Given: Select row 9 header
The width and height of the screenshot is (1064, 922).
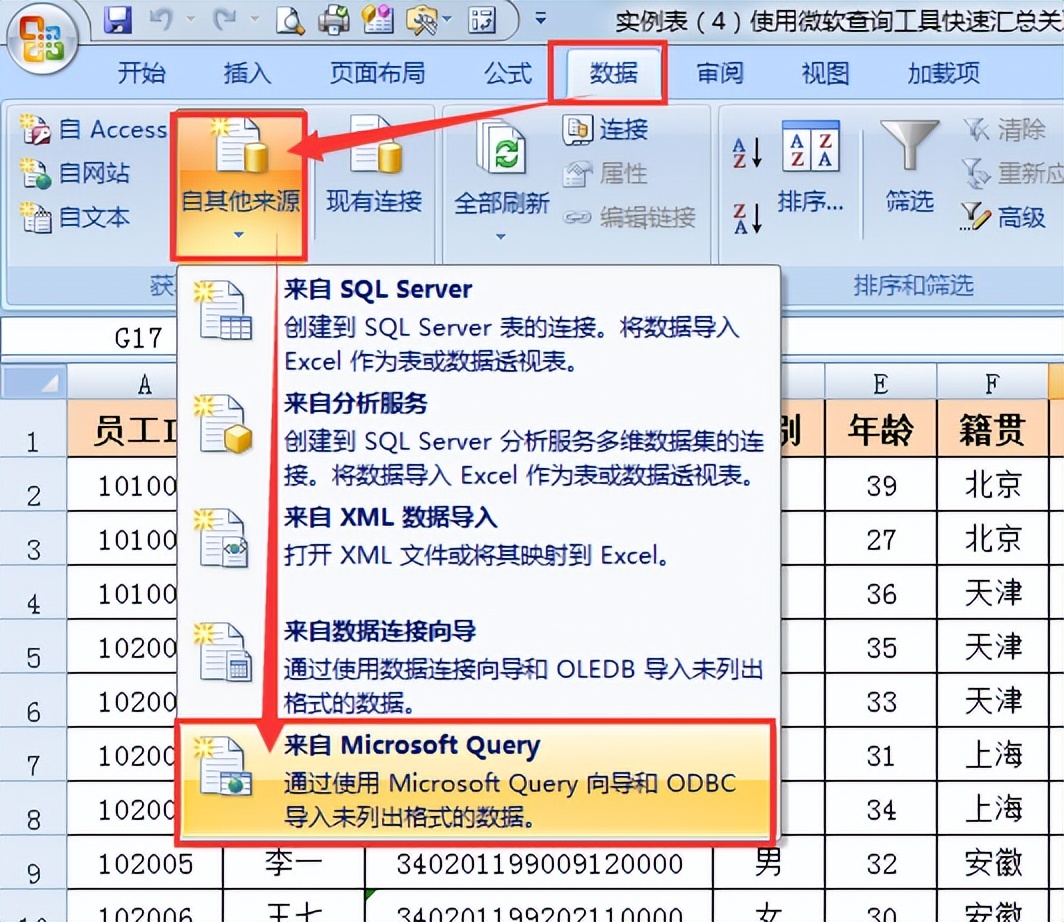Looking at the screenshot, I should click(33, 862).
